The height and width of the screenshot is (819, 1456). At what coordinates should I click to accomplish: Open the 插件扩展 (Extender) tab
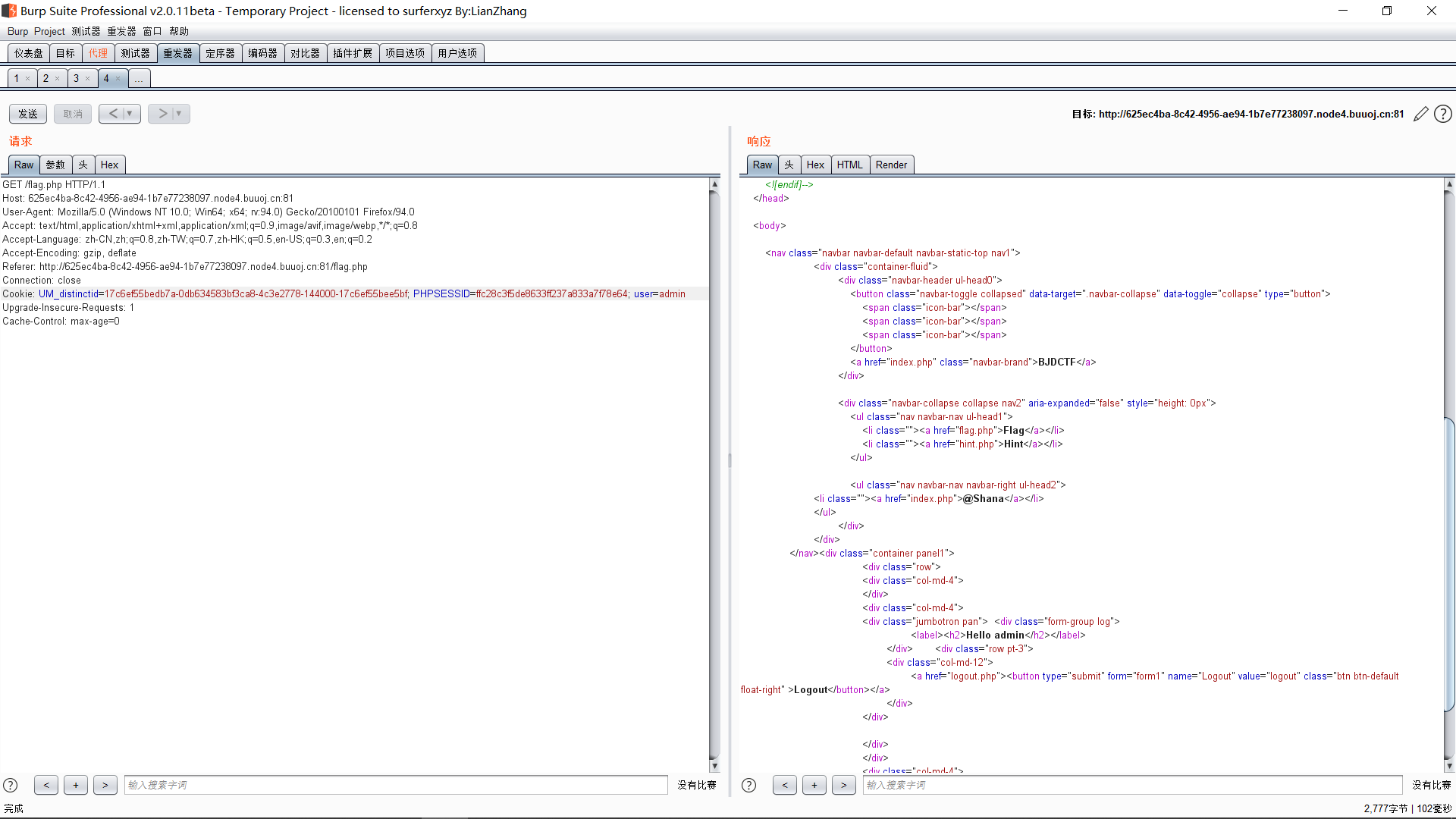click(353, 53)
